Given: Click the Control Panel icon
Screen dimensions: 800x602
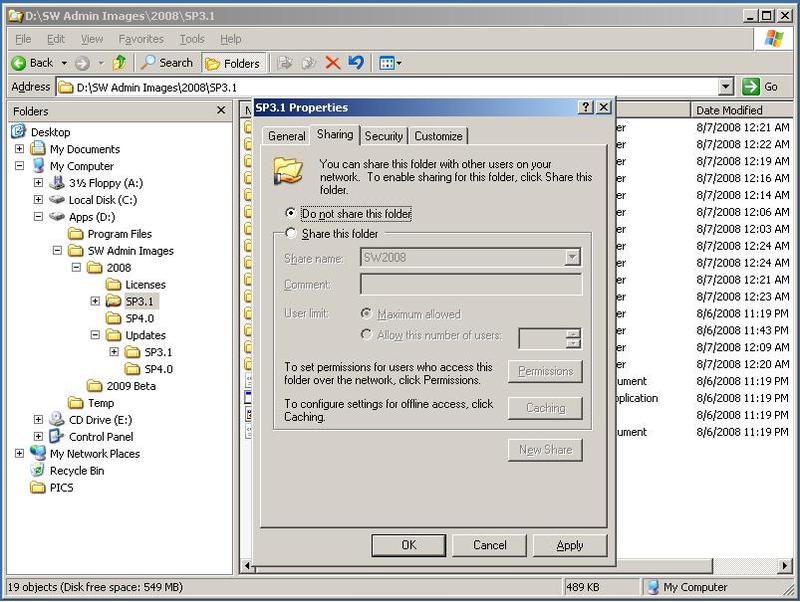Looking at the screenshot, I should click(56, 436).
